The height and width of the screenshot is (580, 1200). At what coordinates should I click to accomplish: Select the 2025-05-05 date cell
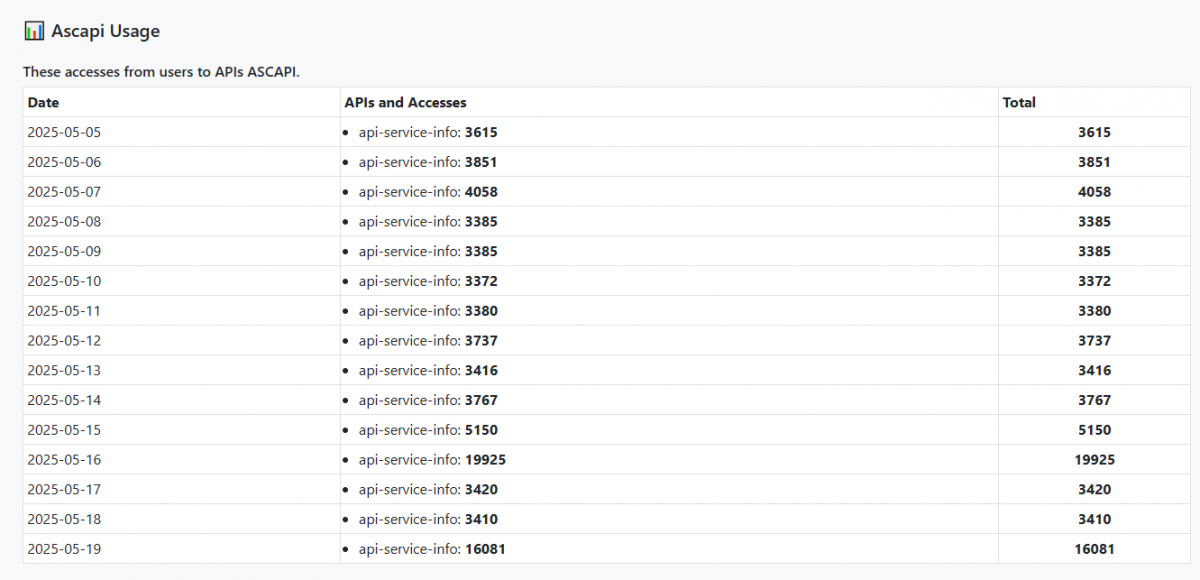coord(64,132)
